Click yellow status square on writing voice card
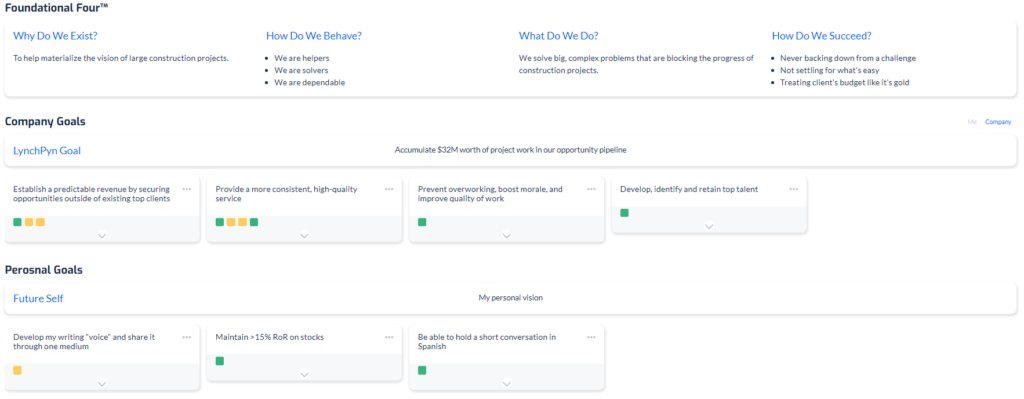The width and height of the screenshot is (1024, 399). point(18,370)
